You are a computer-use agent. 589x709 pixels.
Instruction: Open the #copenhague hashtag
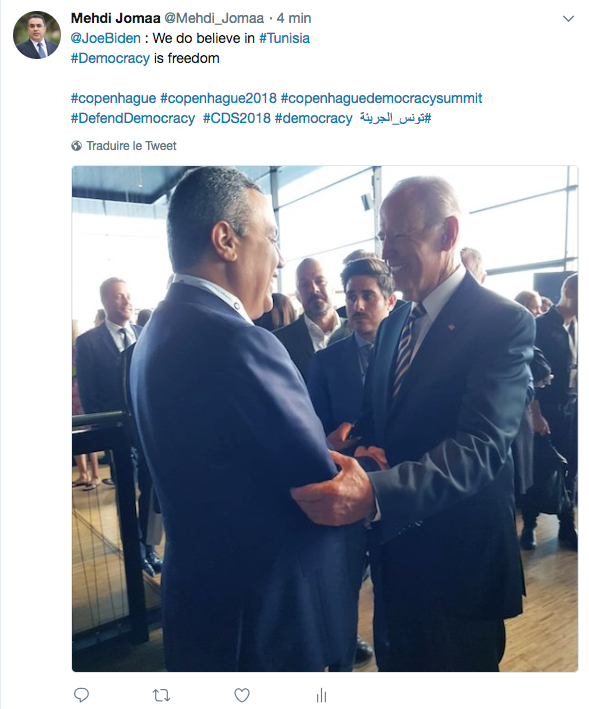tap(113, 98)
